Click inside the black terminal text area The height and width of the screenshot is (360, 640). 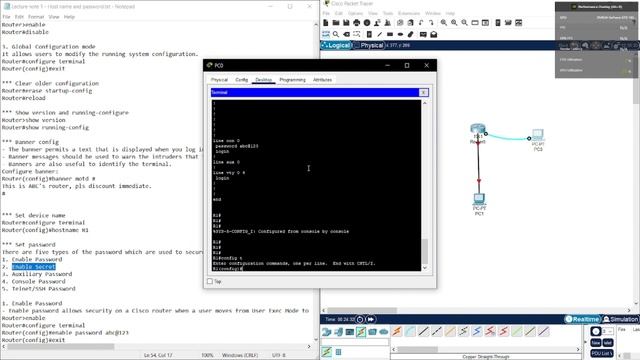(316, 185)
